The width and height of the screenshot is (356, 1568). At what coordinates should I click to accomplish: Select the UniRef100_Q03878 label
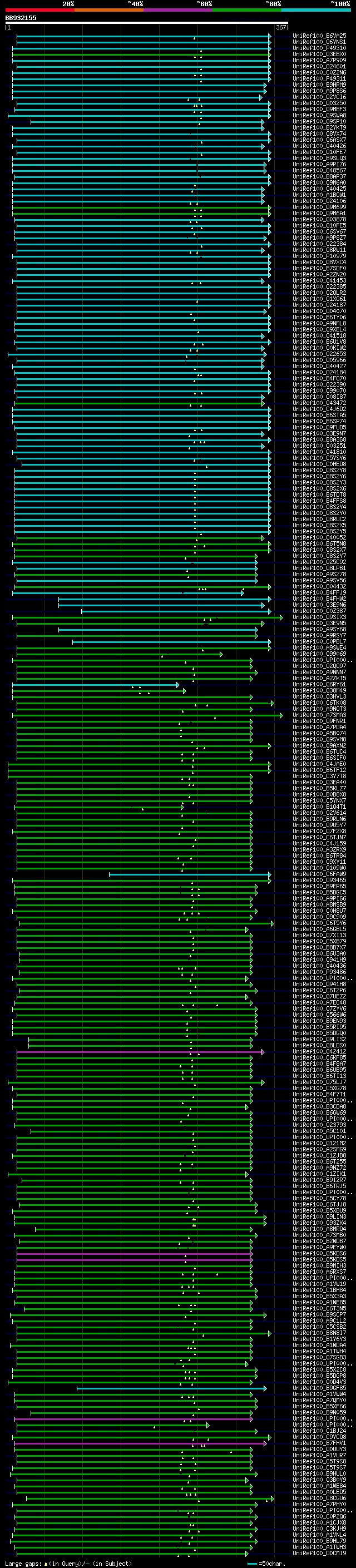(319, 220)
